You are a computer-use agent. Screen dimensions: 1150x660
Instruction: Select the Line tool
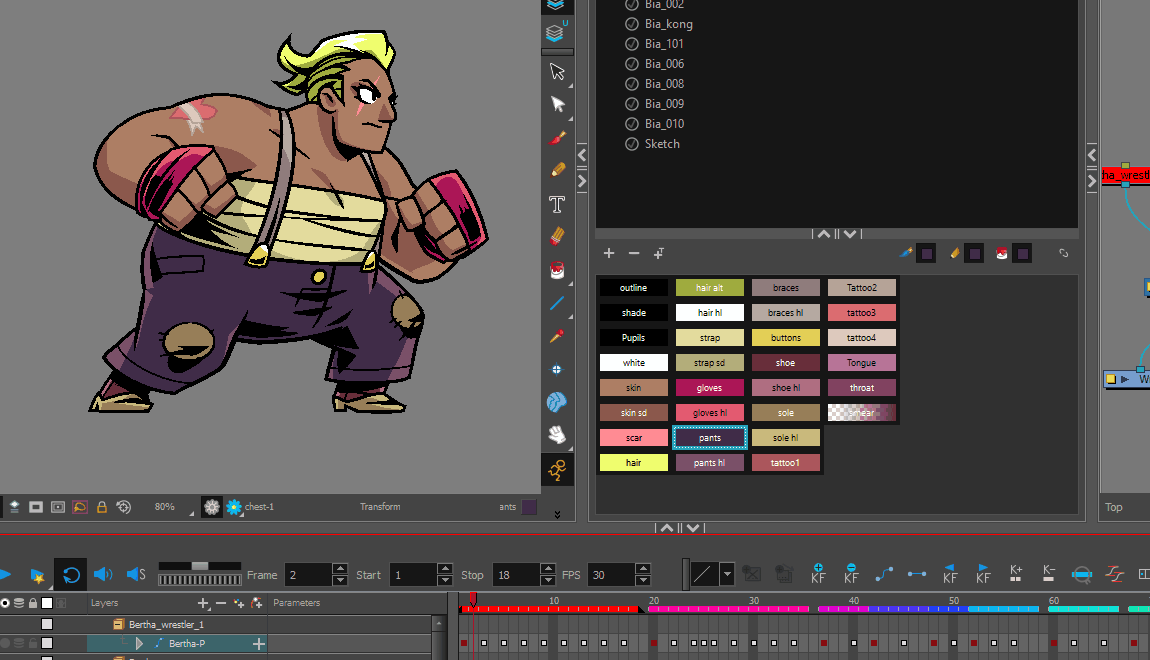557,304
